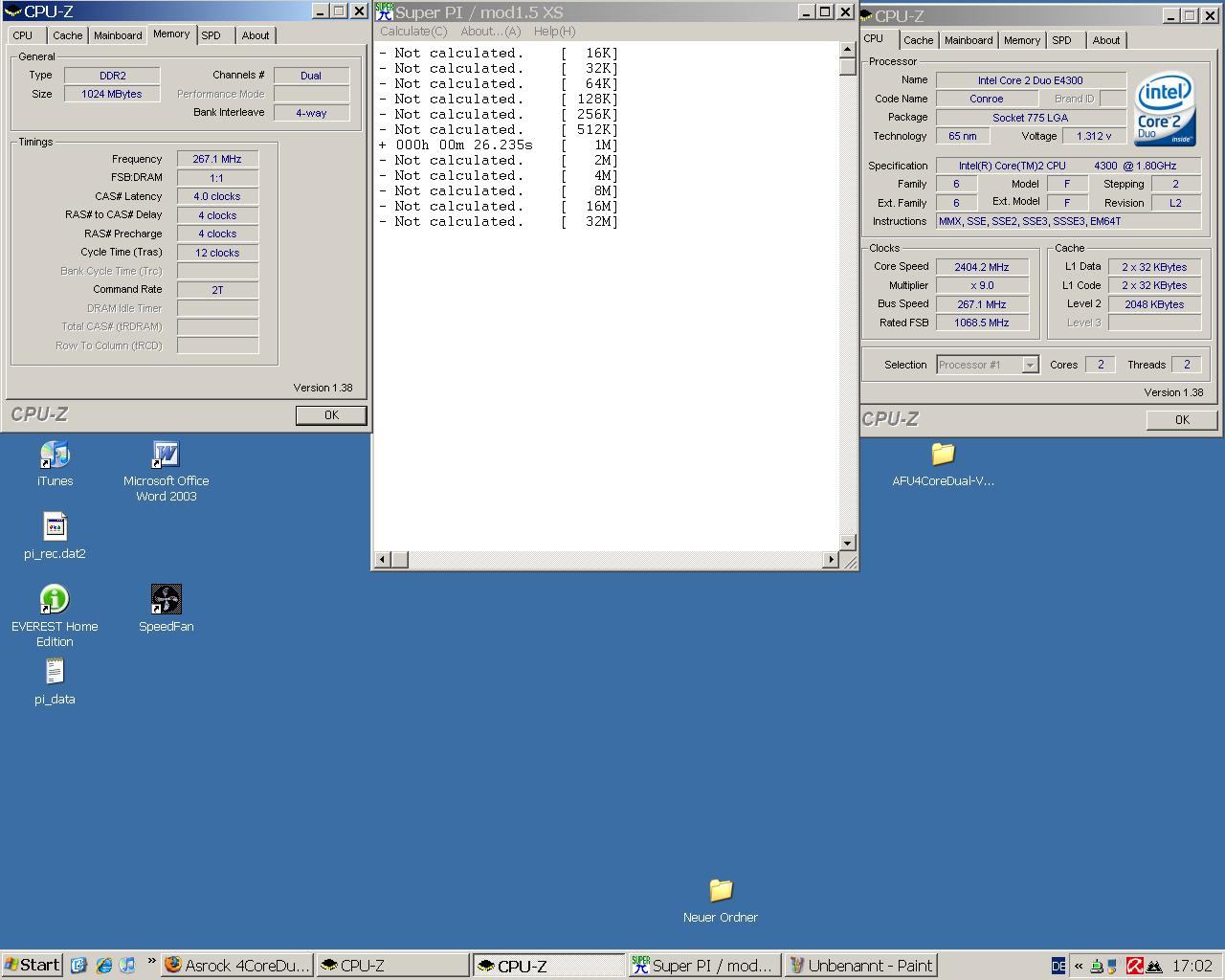This screenshot has height=980, width=1225.
Task: Open About tab in left CPU-Z
Action: 256,35
